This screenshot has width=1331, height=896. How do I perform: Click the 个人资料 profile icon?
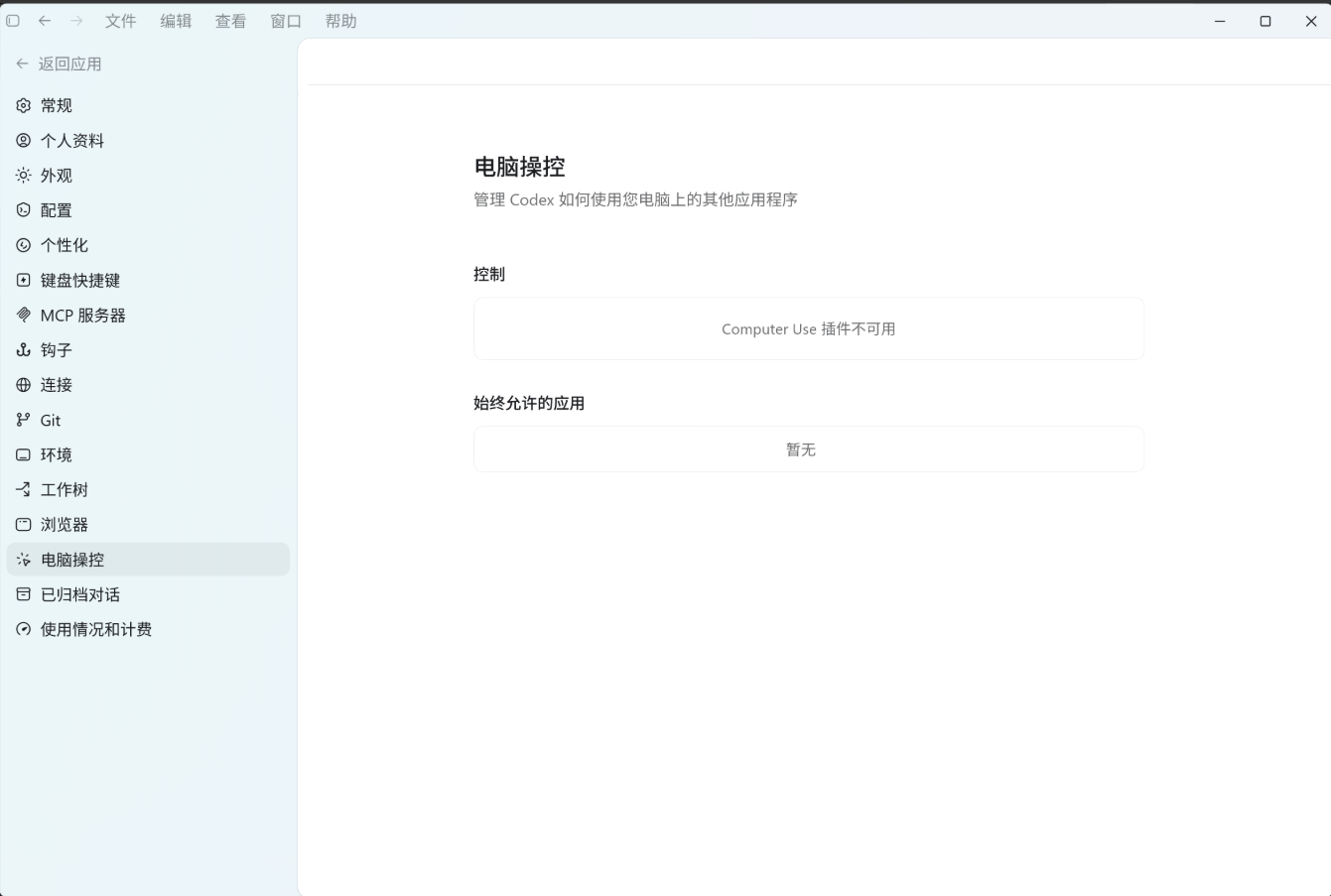pyautogui.click(x=24, y=140)
